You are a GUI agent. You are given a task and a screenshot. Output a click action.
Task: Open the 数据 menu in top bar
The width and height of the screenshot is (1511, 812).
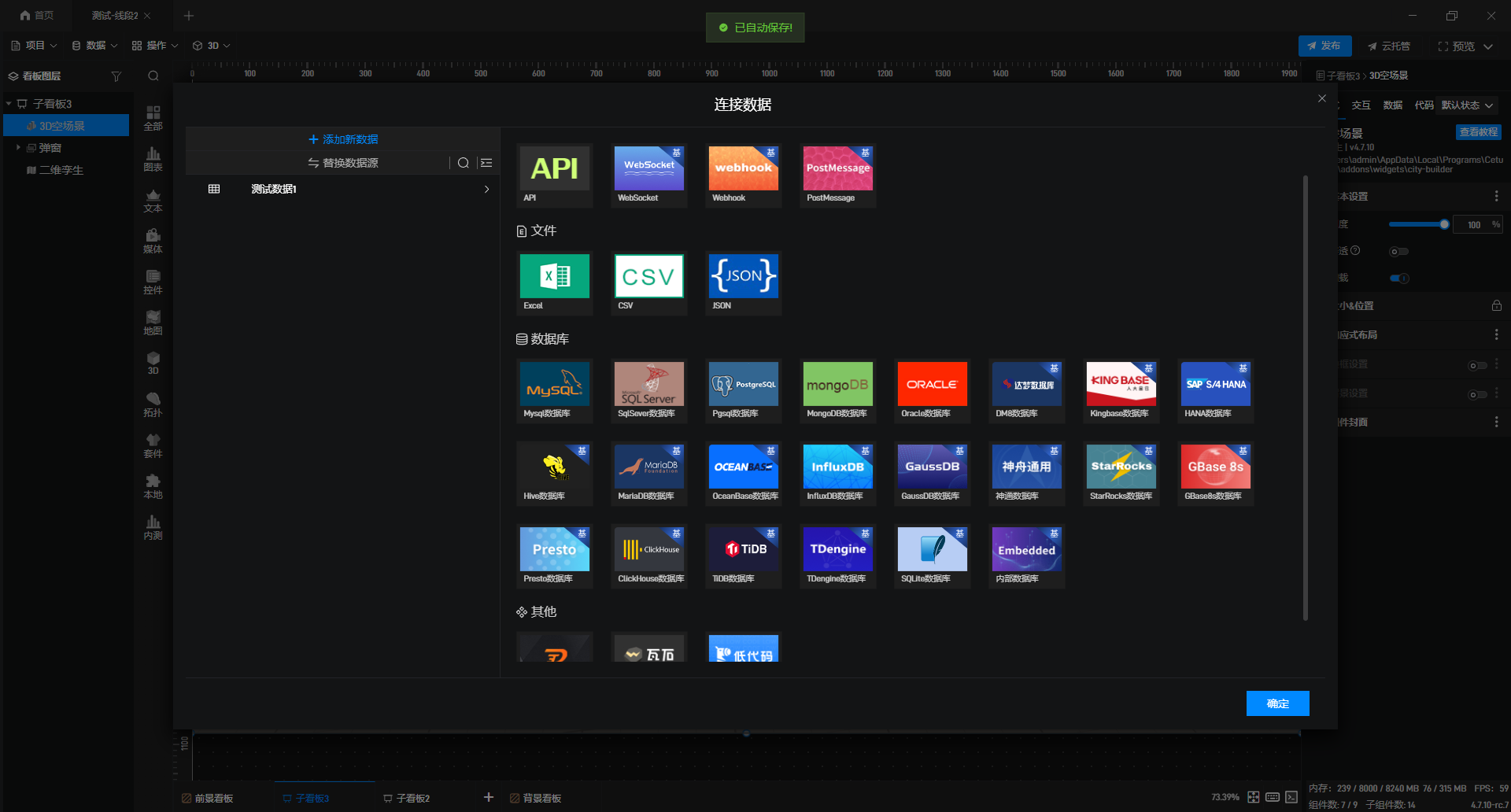coord(94,46)
